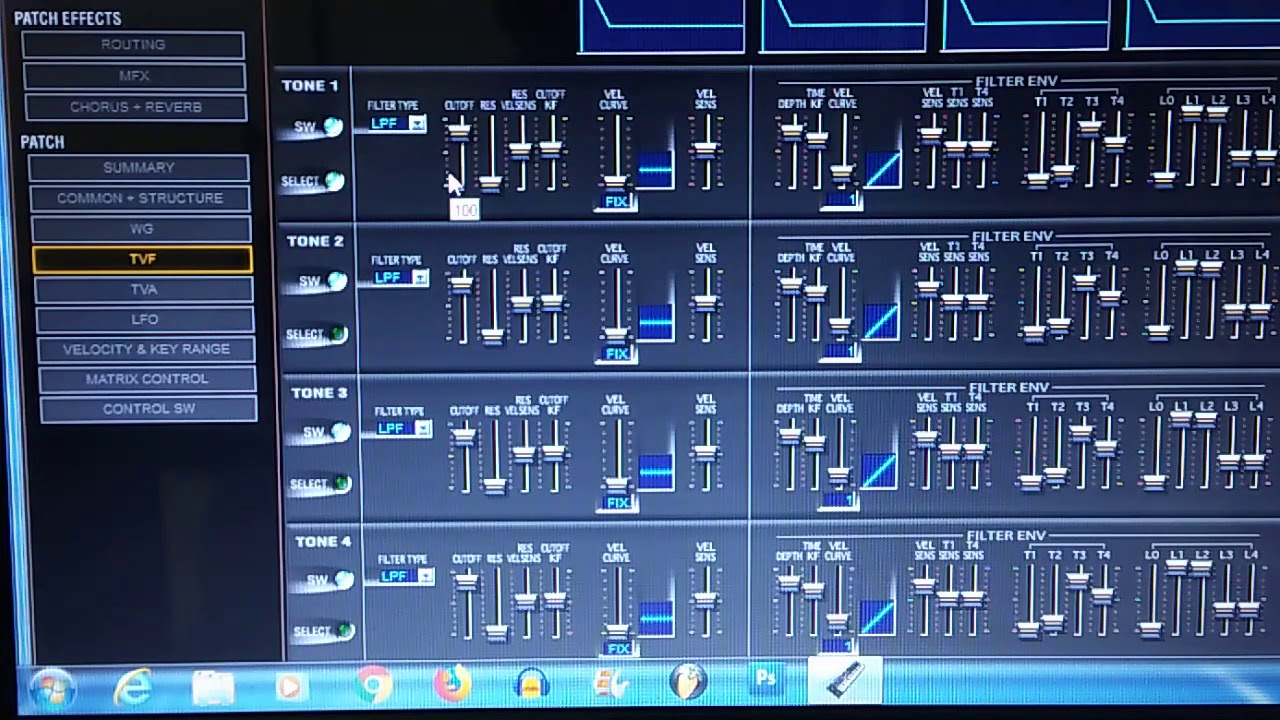Open Firefox from the taskbar
Screen dimensions: 1280x720
pyautogui.click(x=453, y=685)
